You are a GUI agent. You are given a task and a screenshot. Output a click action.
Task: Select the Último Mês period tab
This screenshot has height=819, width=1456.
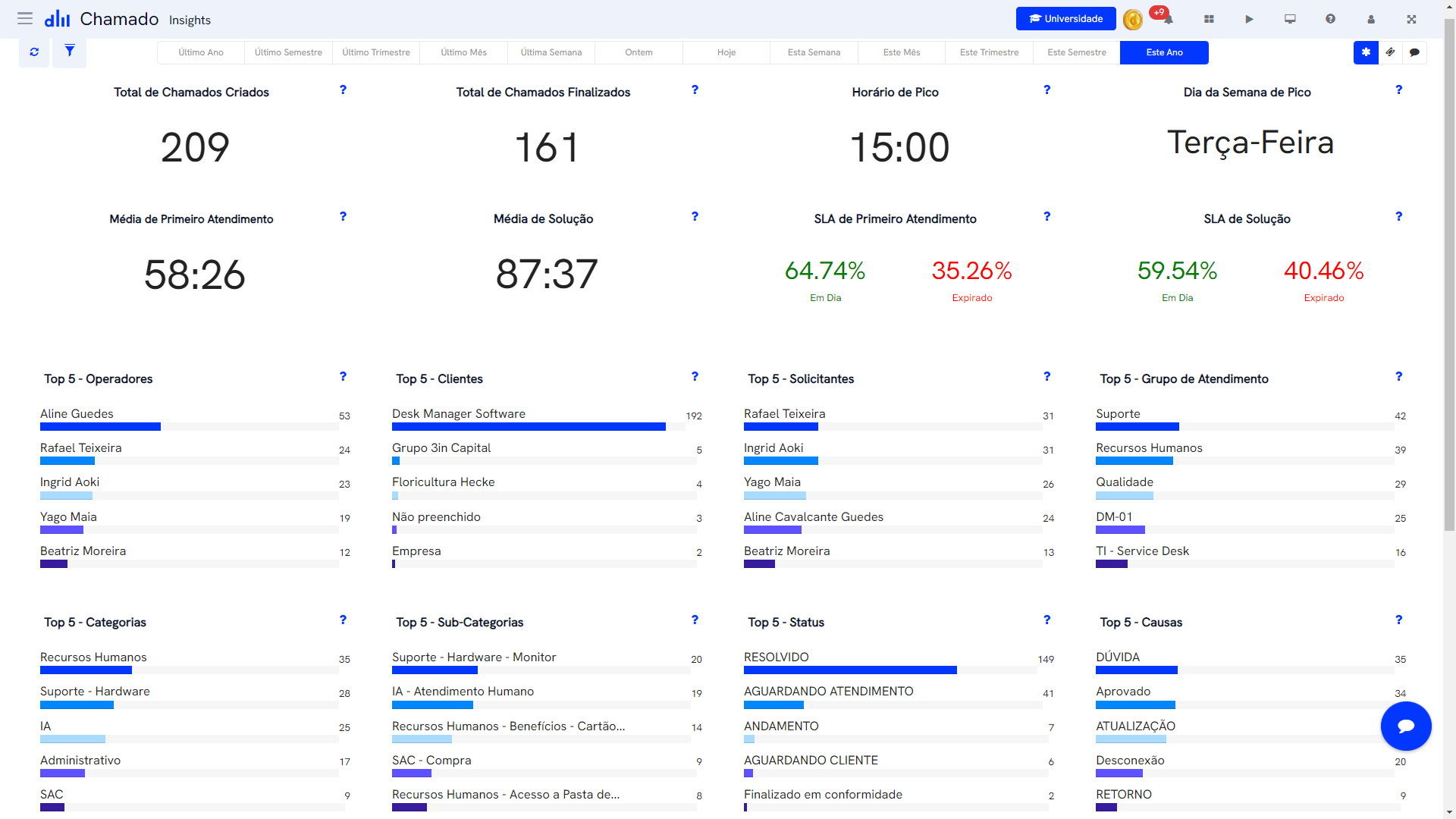pos(463,52)
